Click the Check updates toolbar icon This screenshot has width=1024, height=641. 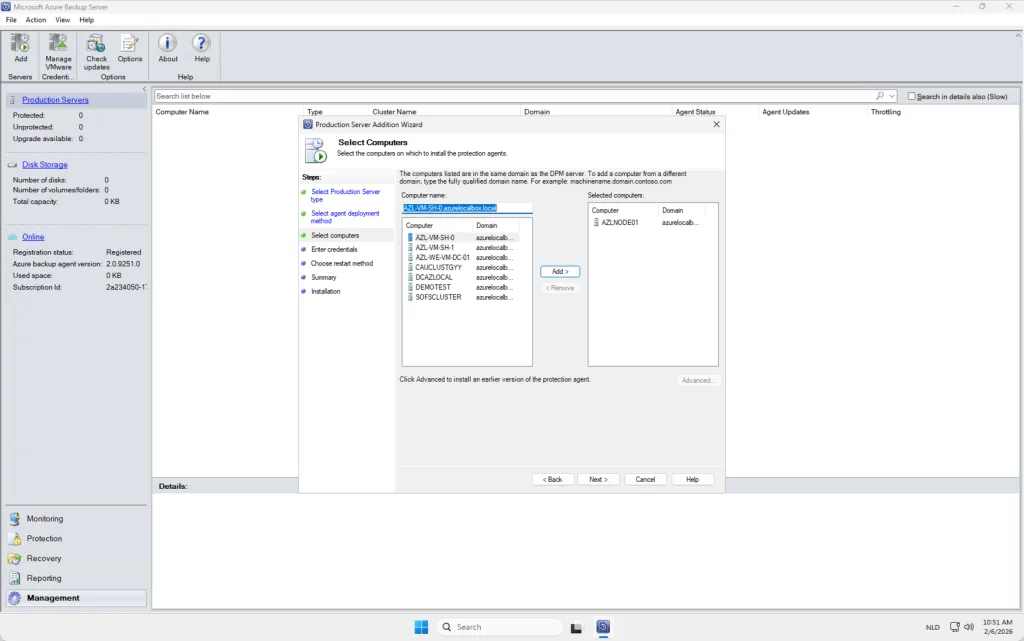(96, 44)
